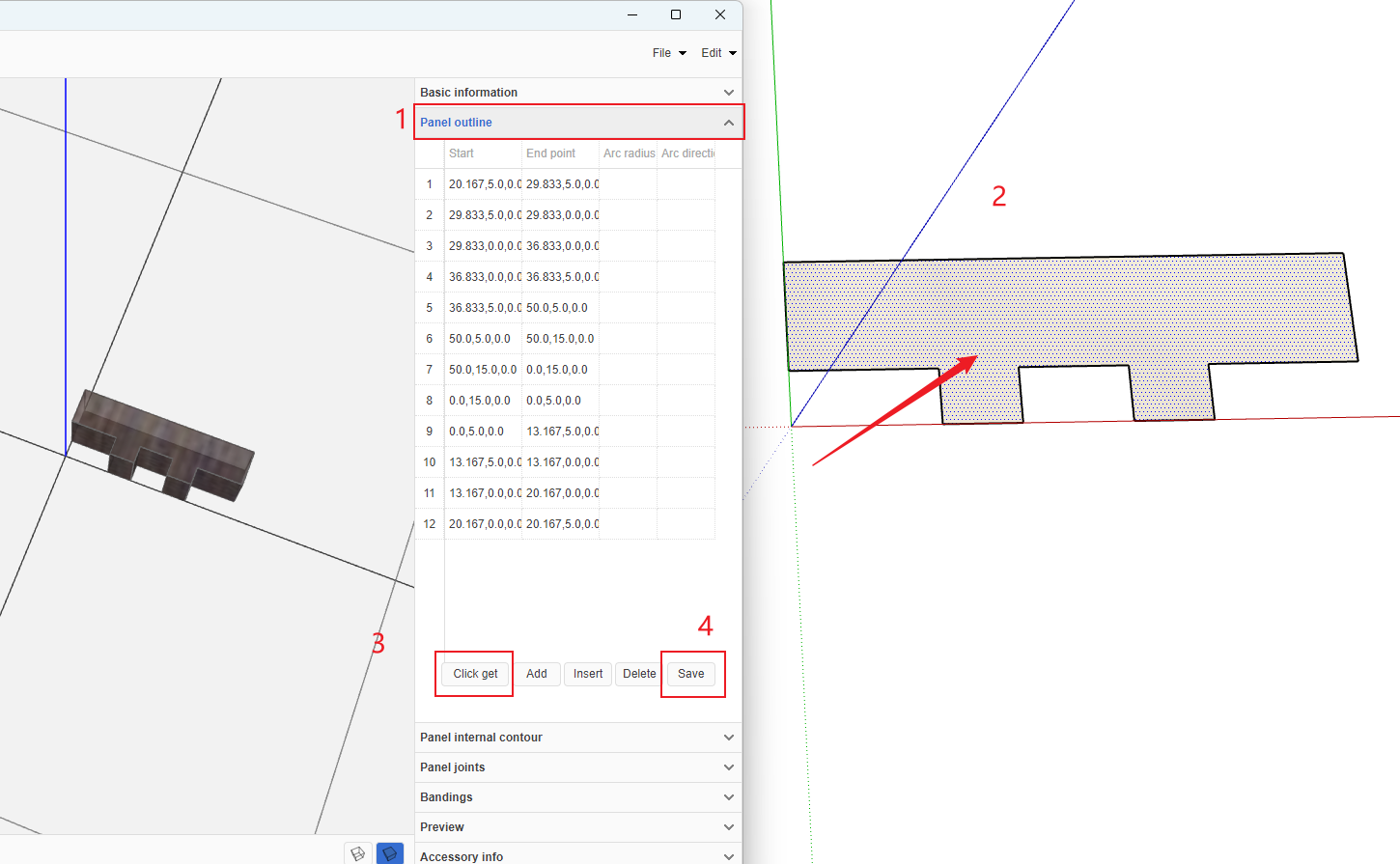
Task: Select row 1 start point cell
Action: [x=483, y=184]
